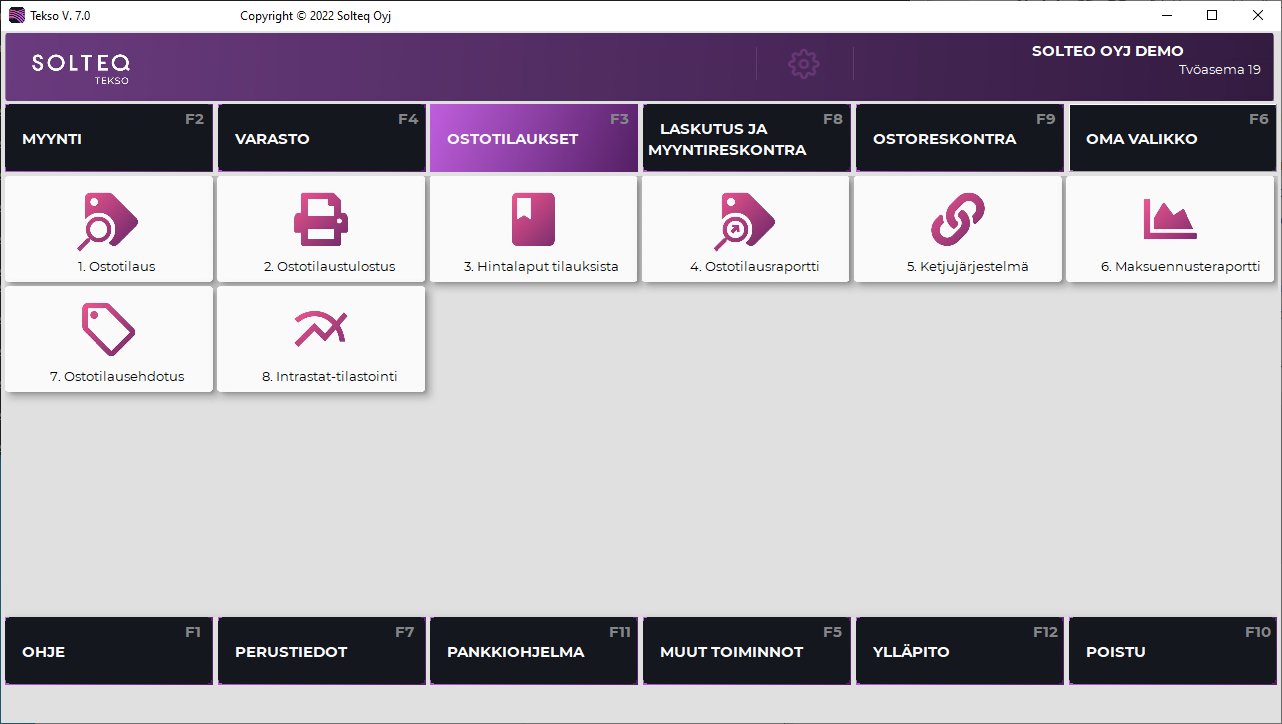
Task: Open the Ostoreskontra F9 tab
Action: click(x=959, y=139)
